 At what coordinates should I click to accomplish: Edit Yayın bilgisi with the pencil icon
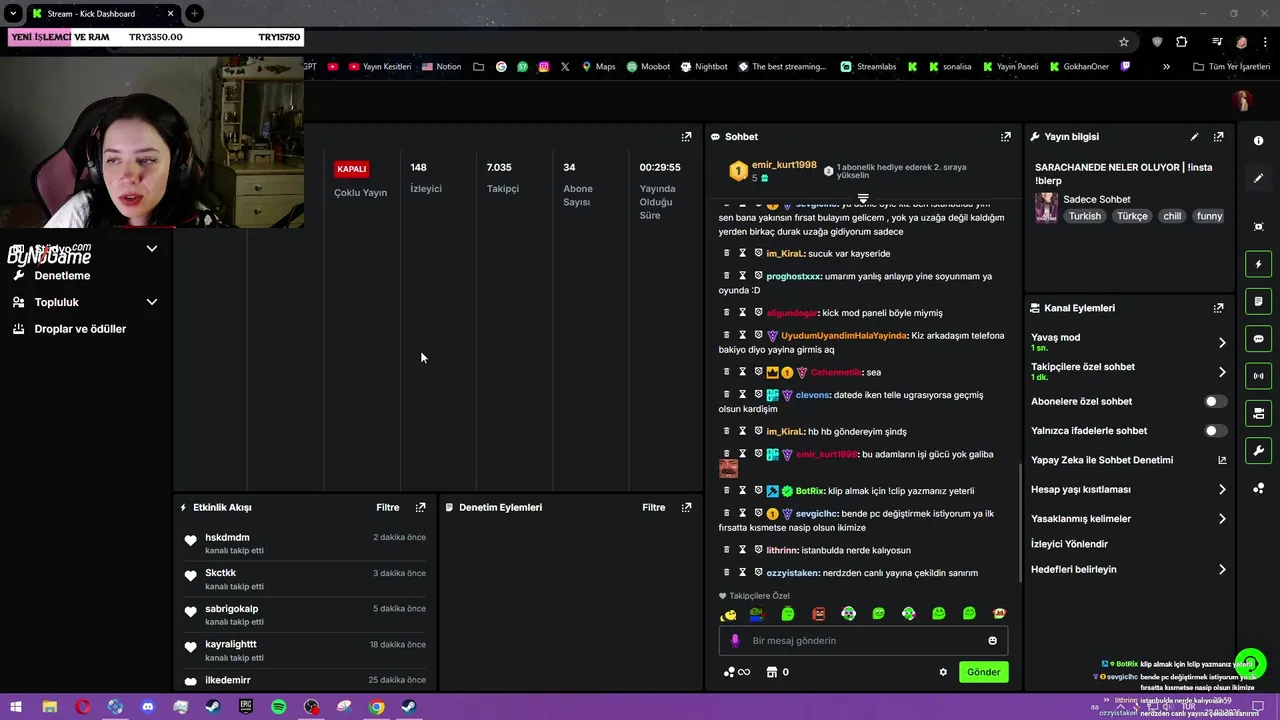(x=1194, y=136)
